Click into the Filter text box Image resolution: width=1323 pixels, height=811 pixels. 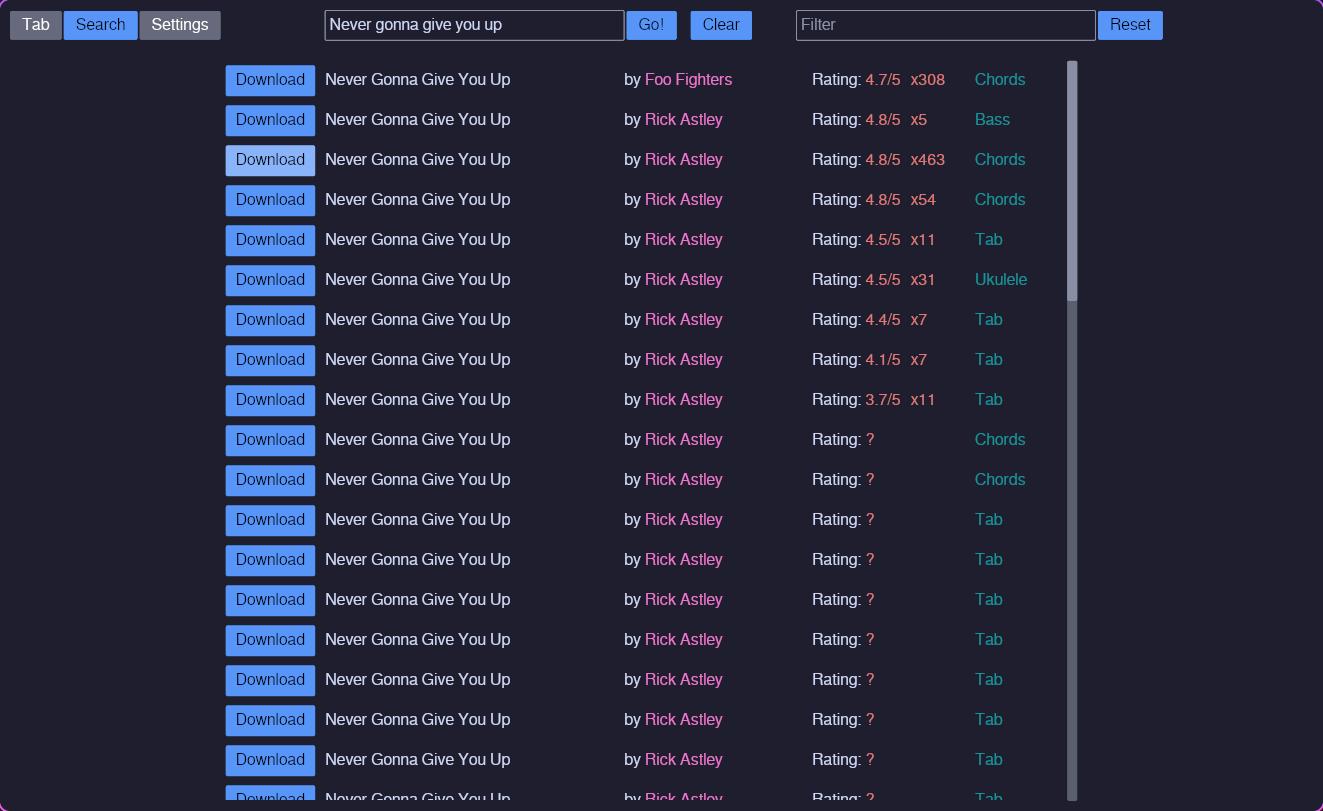945,25
